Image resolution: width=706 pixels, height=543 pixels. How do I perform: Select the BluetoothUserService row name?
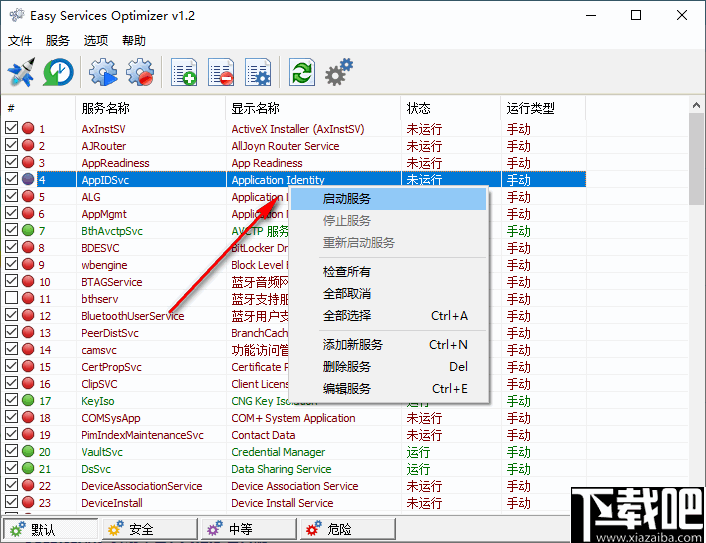click(x=133, y=316)
